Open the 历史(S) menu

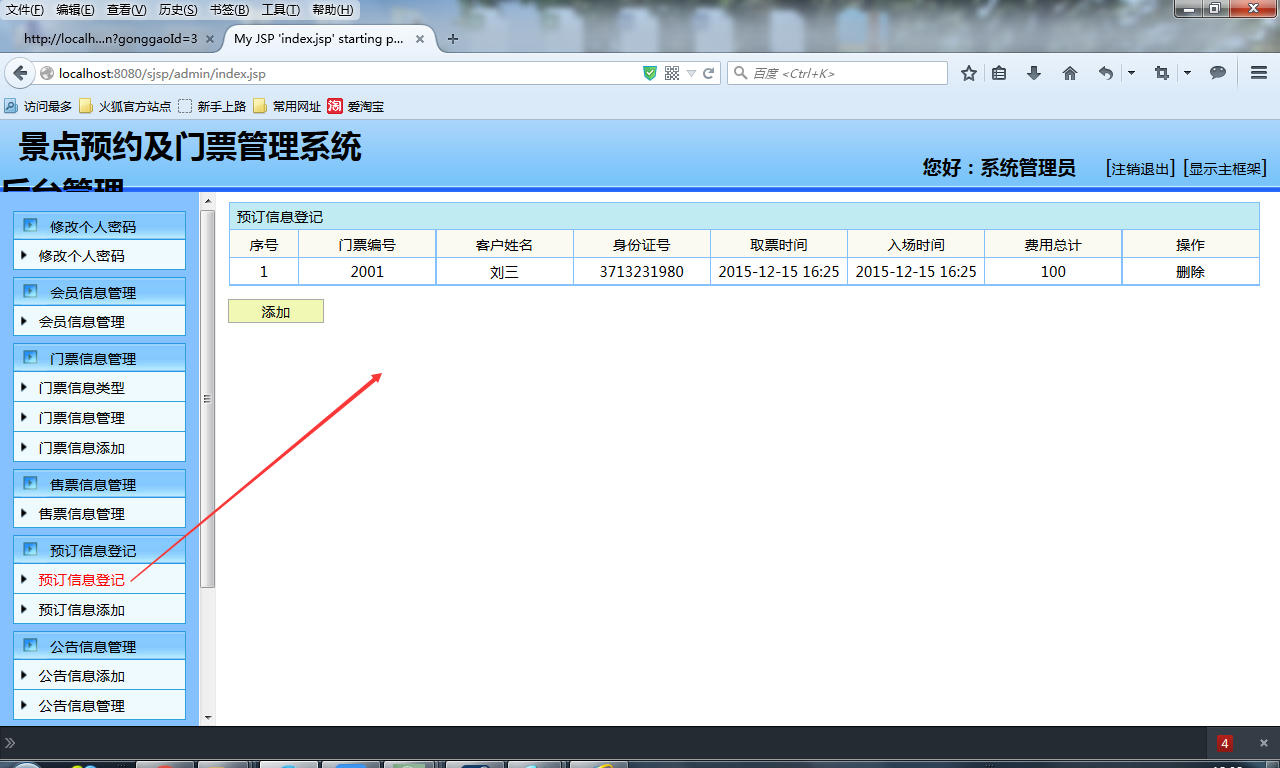point(178,10)
